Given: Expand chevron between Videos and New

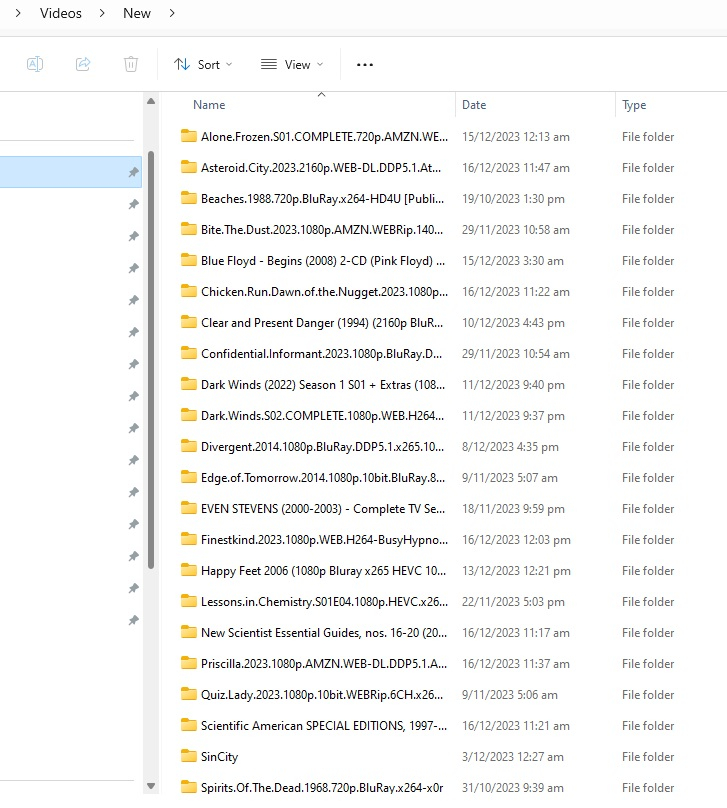Looking at the screenshot, I should 102,13.
